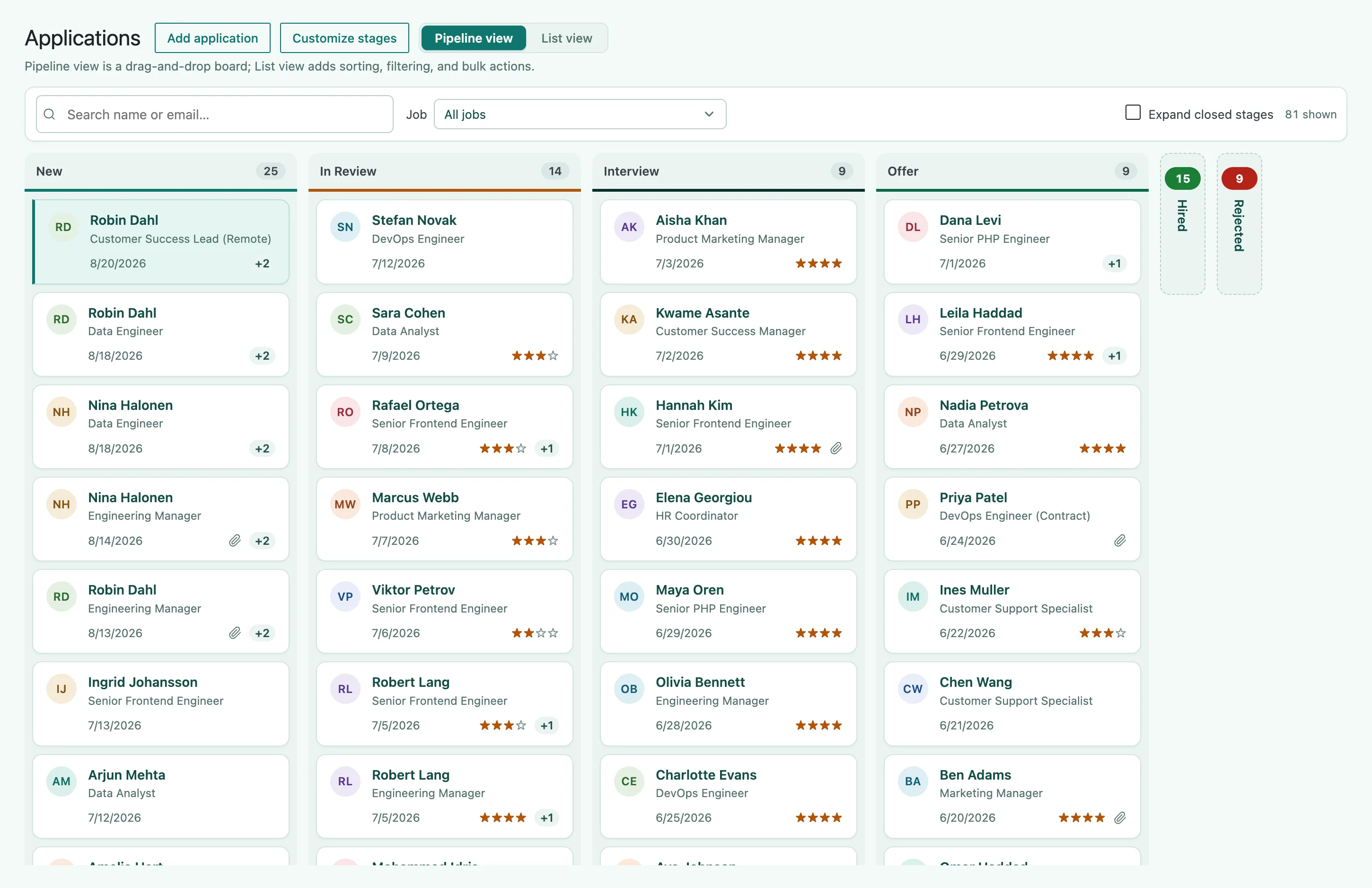
Task: Select Ingrid Johansson's card
Action: coord(161,703)
